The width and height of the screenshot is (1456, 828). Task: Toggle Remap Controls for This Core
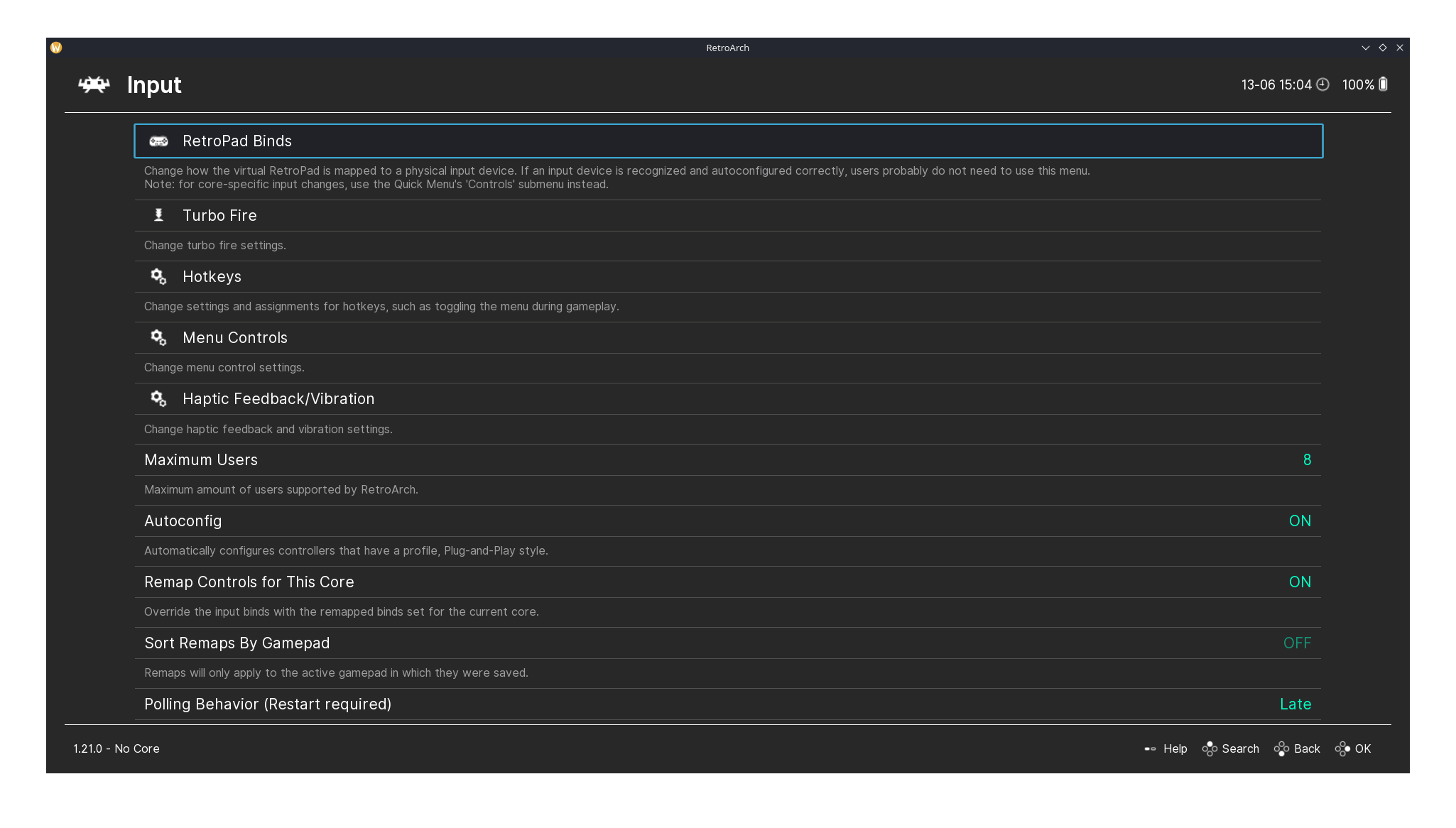coord(1299,582)
